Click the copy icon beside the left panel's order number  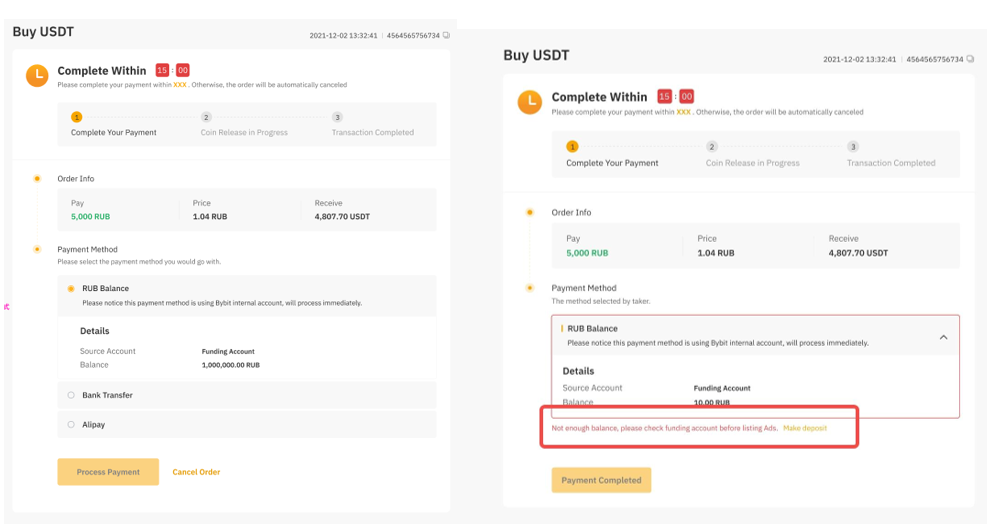pos(446,35)
